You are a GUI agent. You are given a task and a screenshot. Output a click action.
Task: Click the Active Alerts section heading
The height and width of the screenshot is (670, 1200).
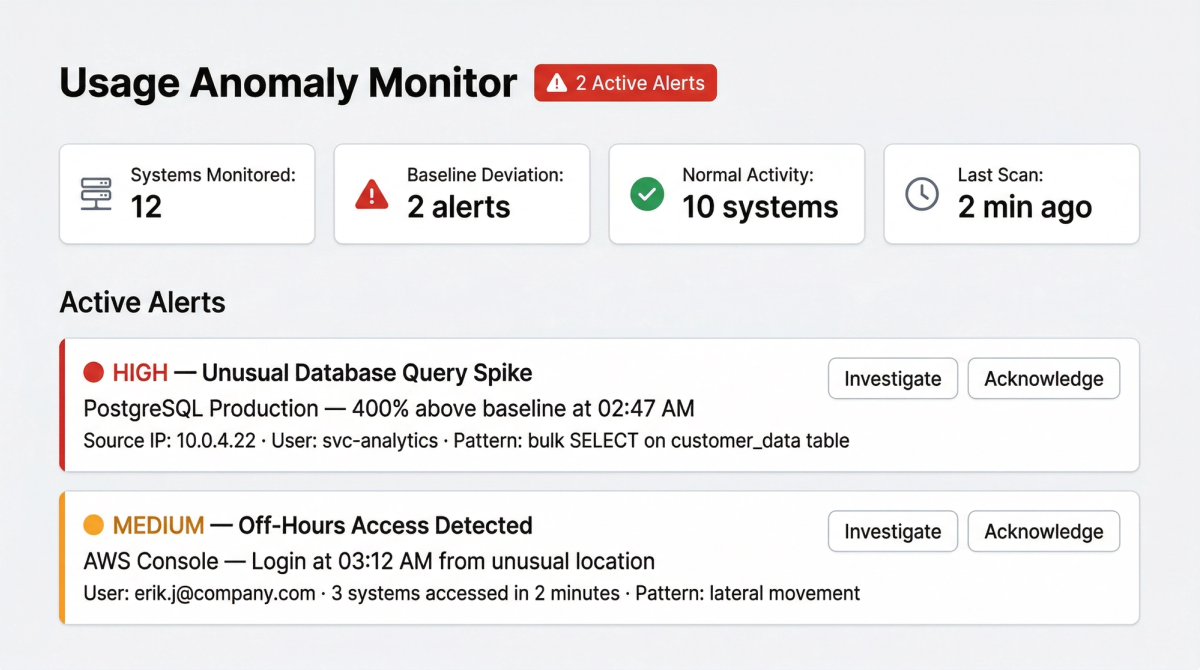pos(142,302)
